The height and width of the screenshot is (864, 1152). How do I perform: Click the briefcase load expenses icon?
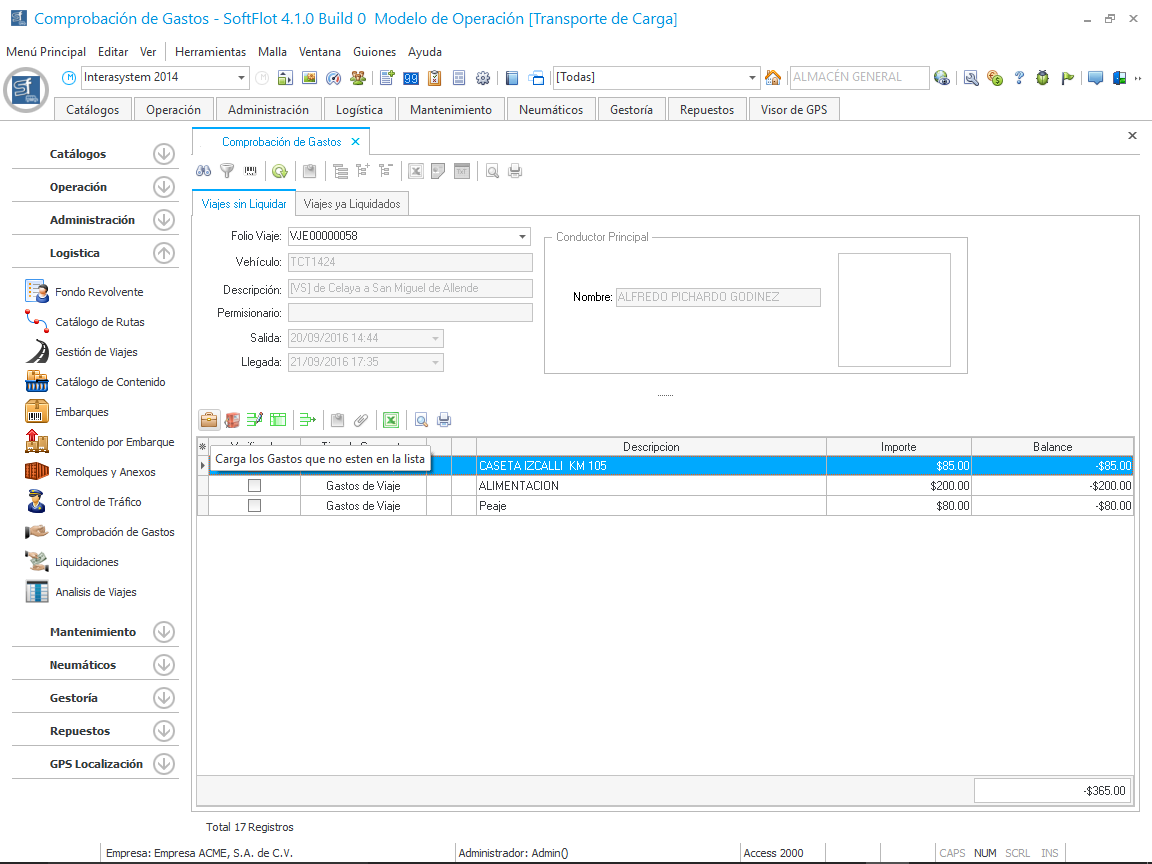209,420
